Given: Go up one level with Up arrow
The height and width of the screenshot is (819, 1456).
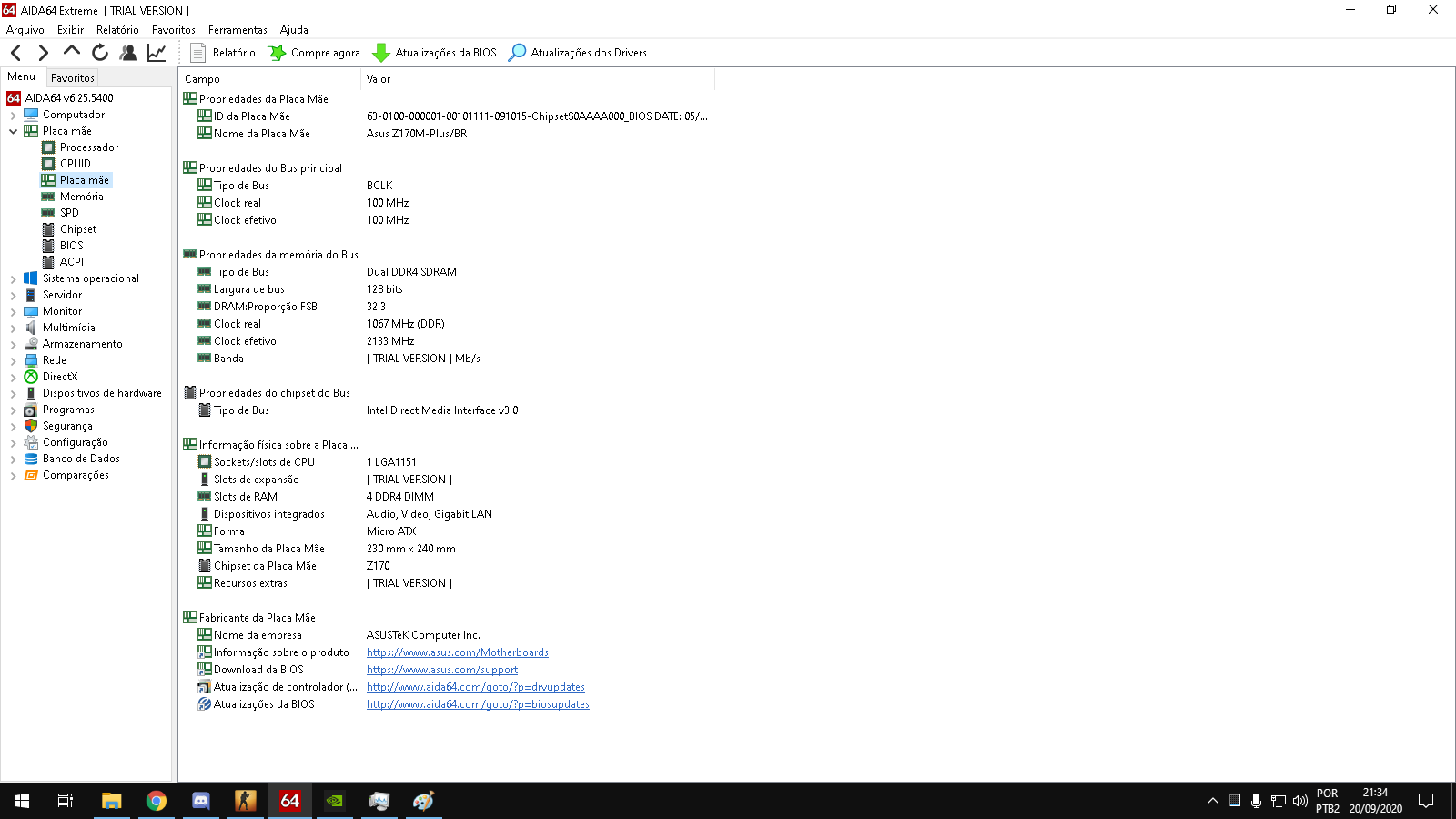Looking at the screenshot, I should tap(71, 52).
